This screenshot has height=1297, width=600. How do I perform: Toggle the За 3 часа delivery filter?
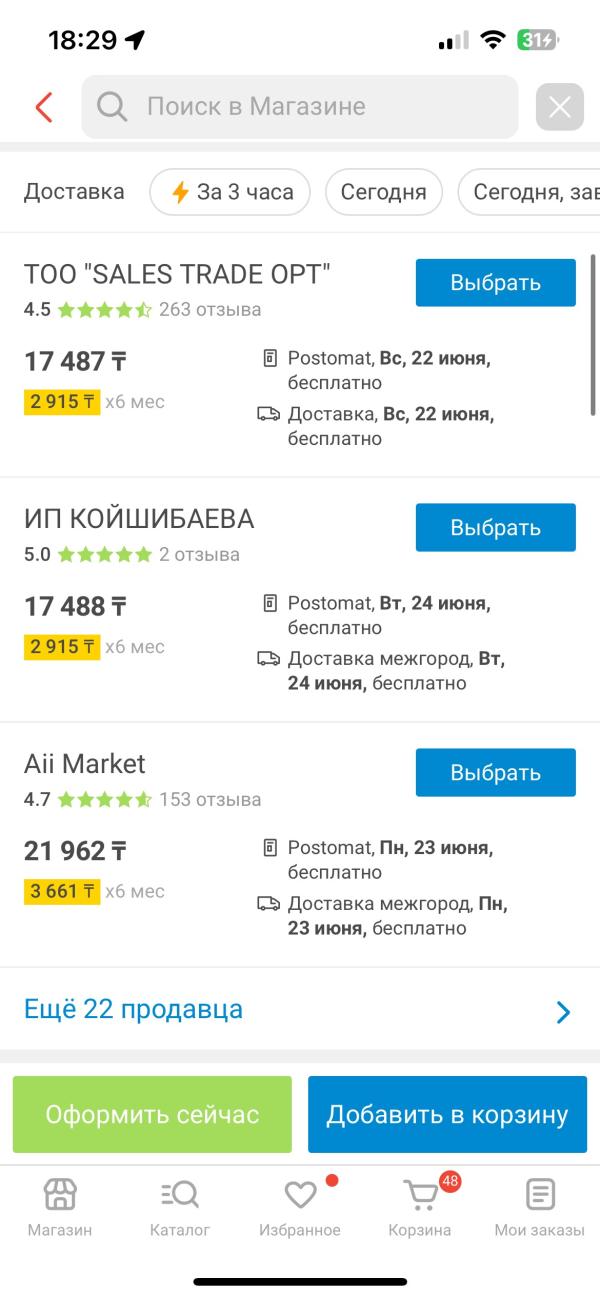[230, 192]
